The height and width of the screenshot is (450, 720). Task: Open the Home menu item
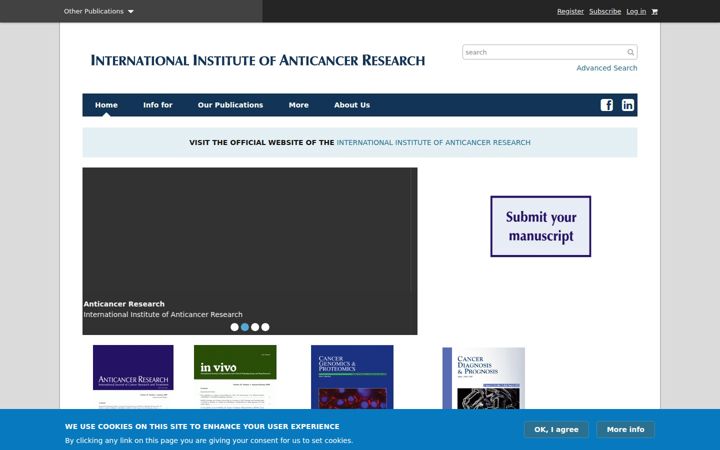coord(106,105)
